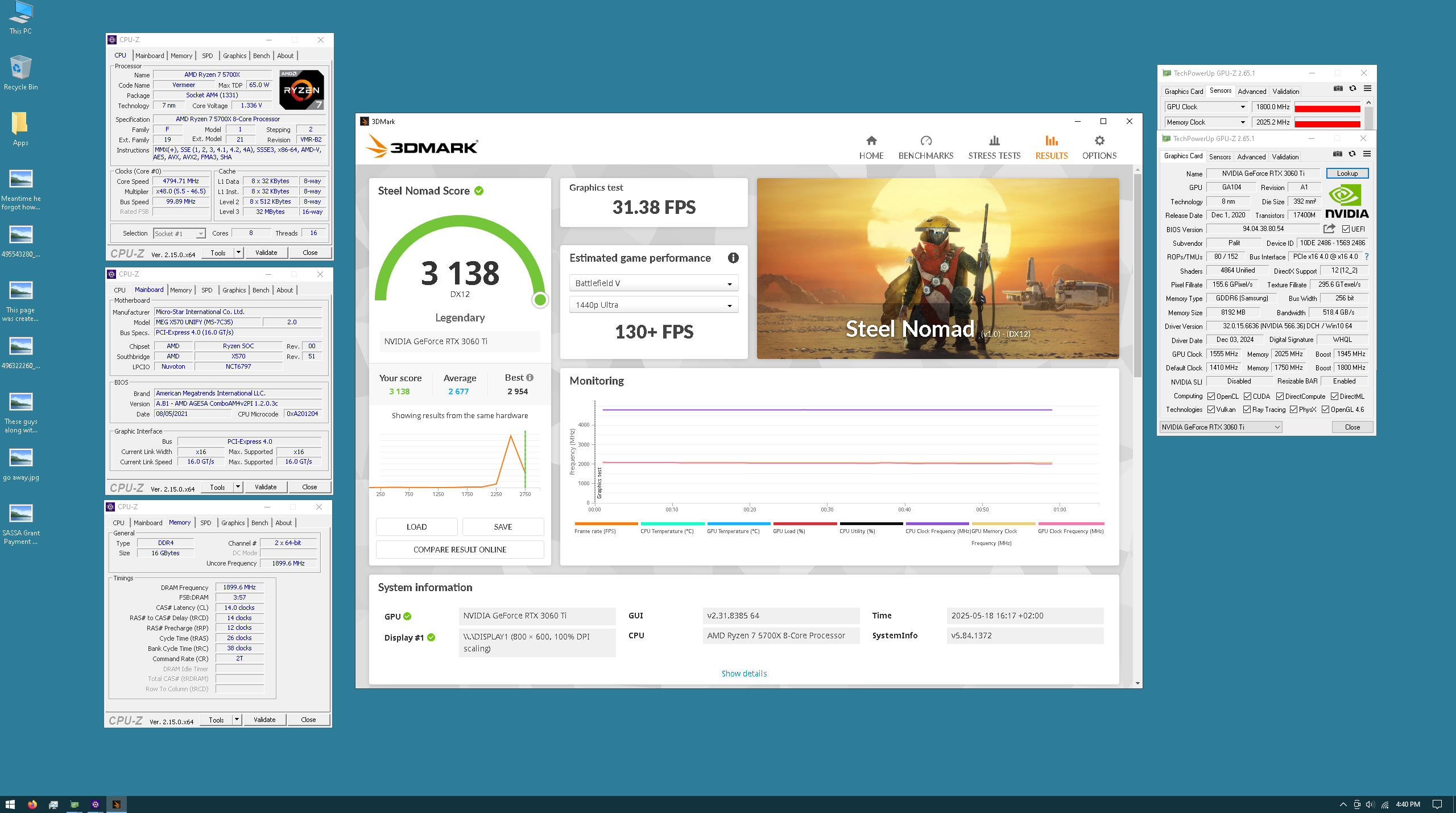Click info icon next to Best score
Image resolution: width=1456 pixels, height=813 pixels.
coord(530,377)
